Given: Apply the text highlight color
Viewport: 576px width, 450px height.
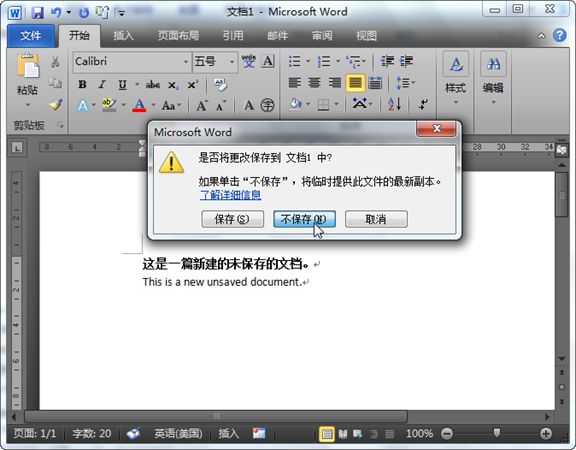Looking at the screenshot, I should (109, 105).
